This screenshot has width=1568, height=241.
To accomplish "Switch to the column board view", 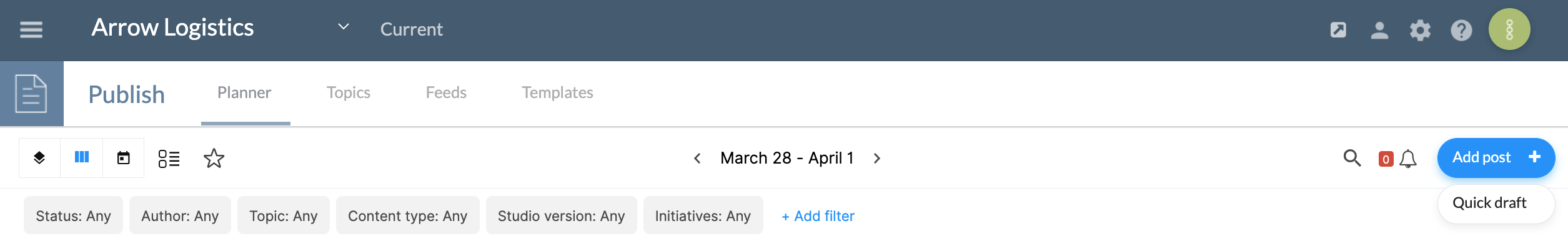I will pyautogui.click(x=82, y=158).
